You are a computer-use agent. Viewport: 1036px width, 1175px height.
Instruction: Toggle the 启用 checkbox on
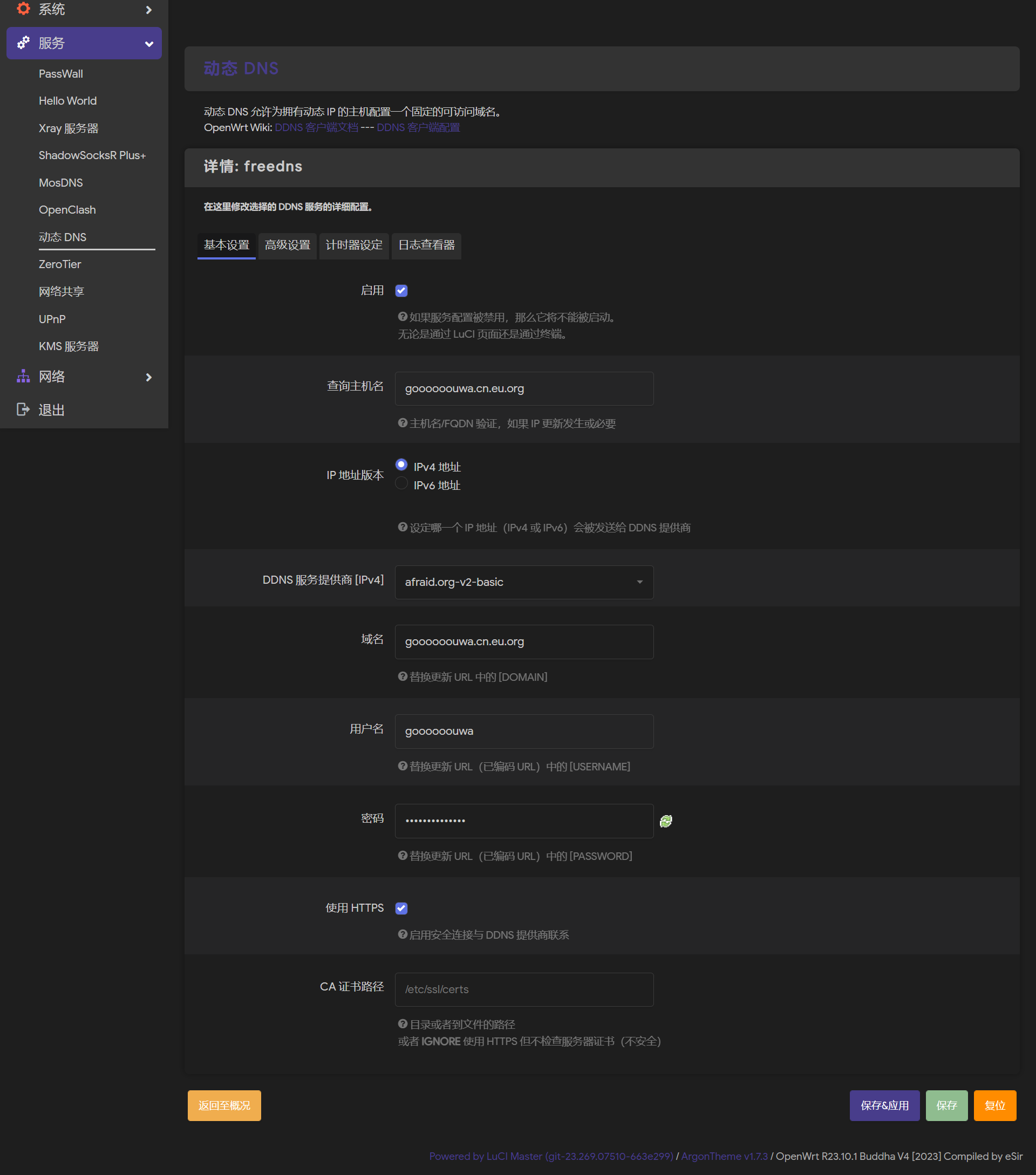point(401,291)
